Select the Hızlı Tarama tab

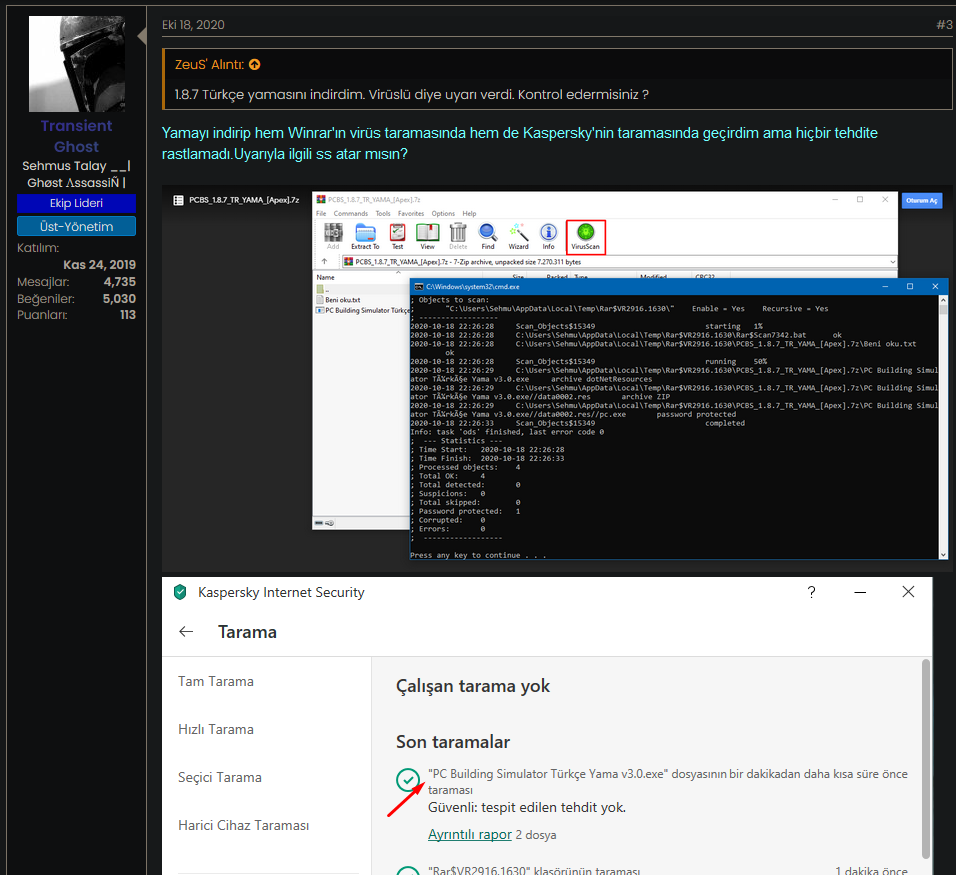tap(216, 729)
